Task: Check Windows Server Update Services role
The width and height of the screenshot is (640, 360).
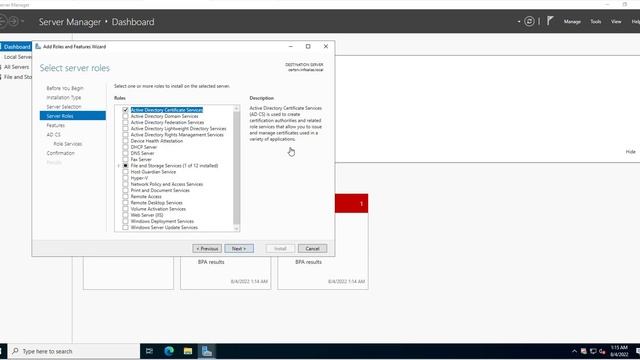Action: (x=125, y=227)
